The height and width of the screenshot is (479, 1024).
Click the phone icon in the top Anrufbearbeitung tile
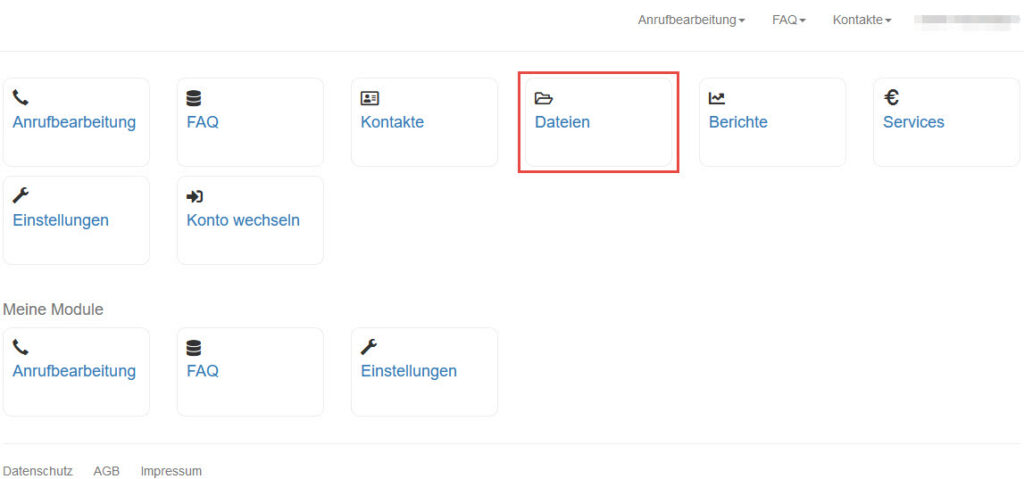click(x=20, y=98)
